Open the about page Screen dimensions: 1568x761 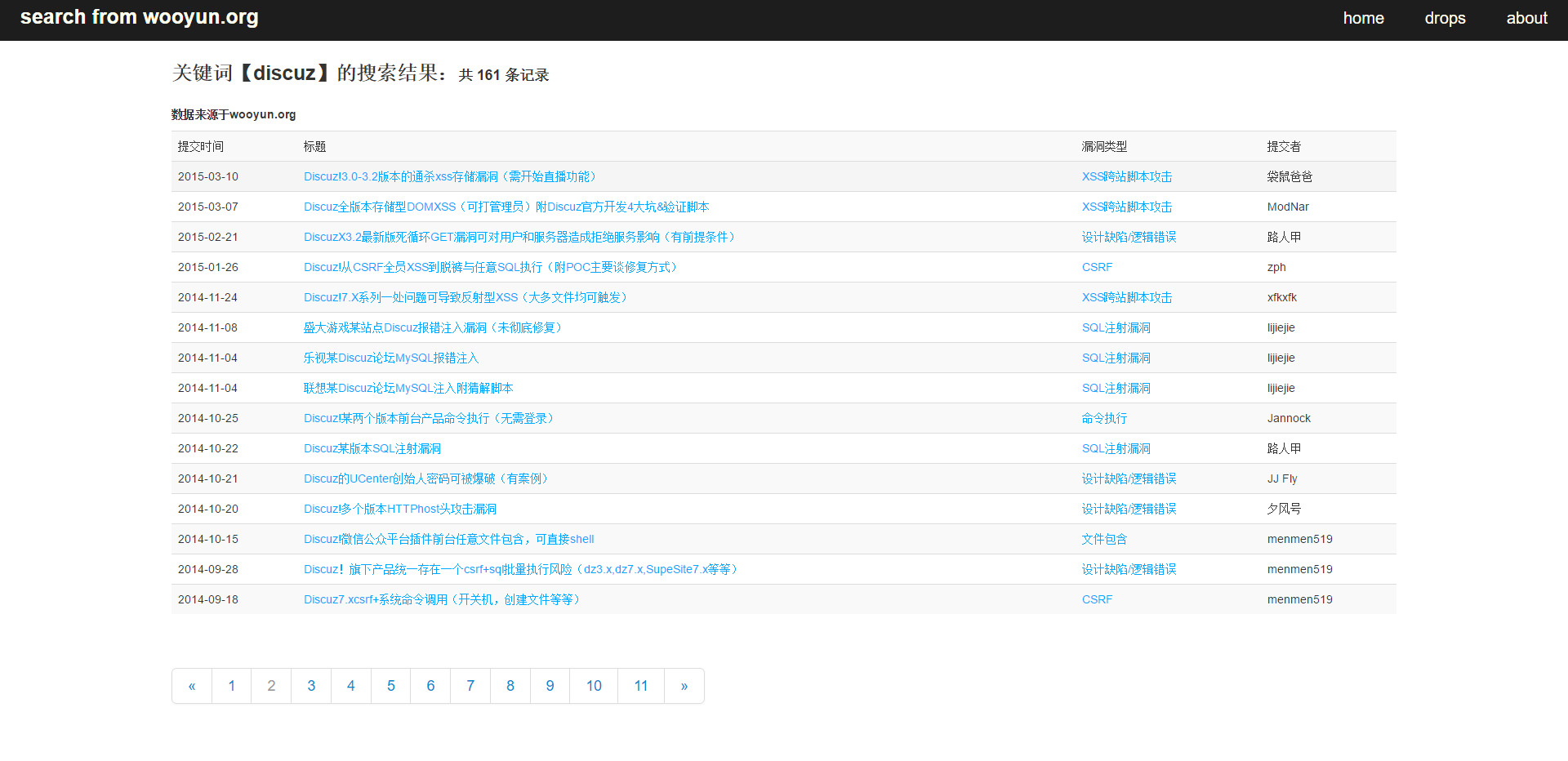coord(1526,18)
